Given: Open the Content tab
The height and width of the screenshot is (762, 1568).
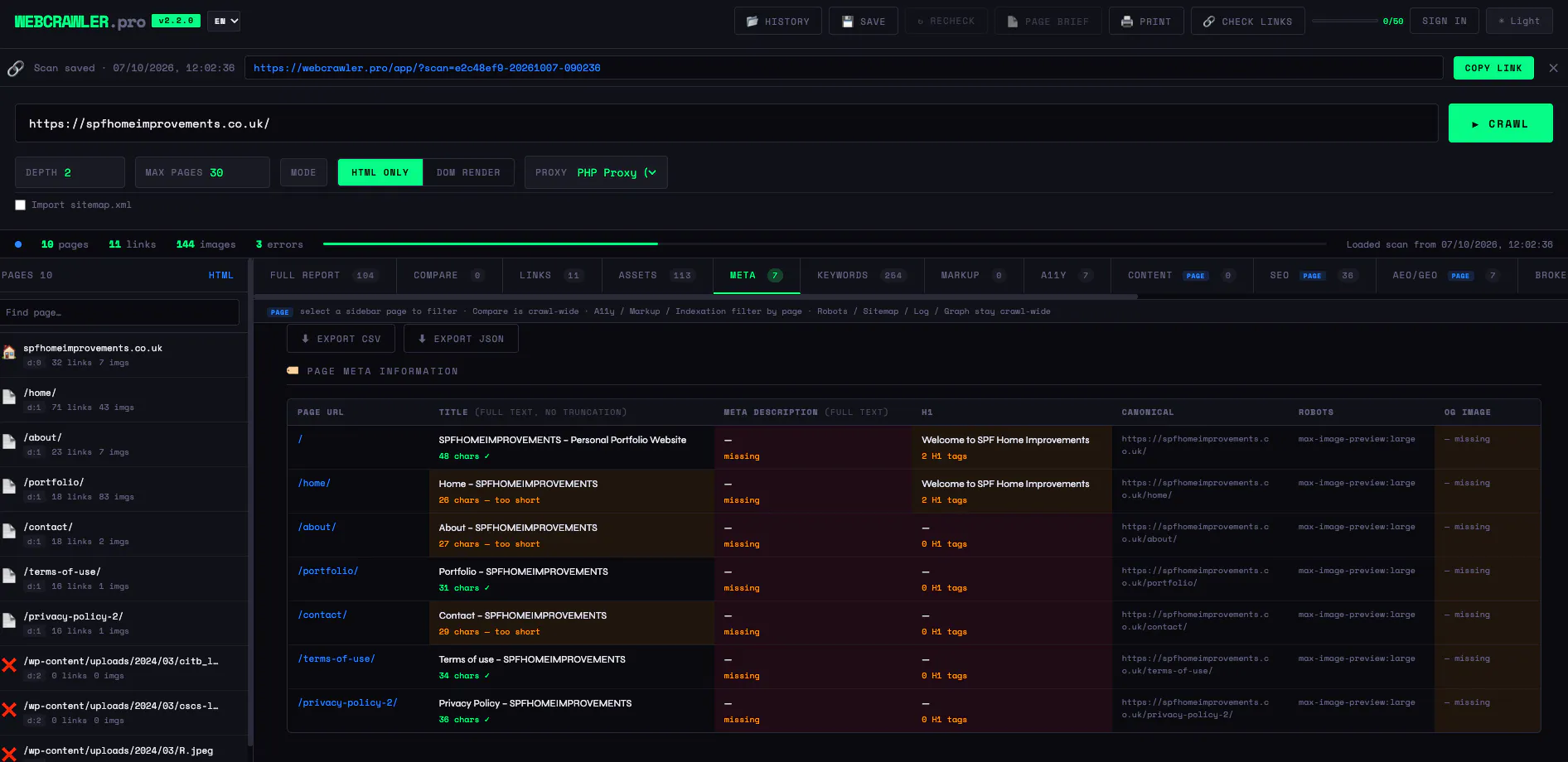Looking at the screenshot, I should coord(1182,276).
